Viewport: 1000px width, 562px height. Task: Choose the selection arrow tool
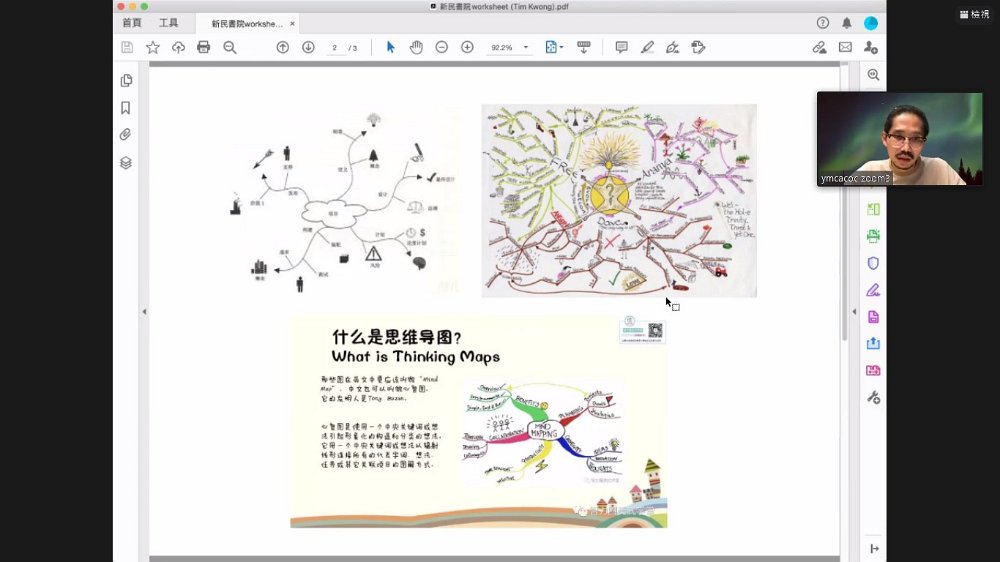coord(390,47)
